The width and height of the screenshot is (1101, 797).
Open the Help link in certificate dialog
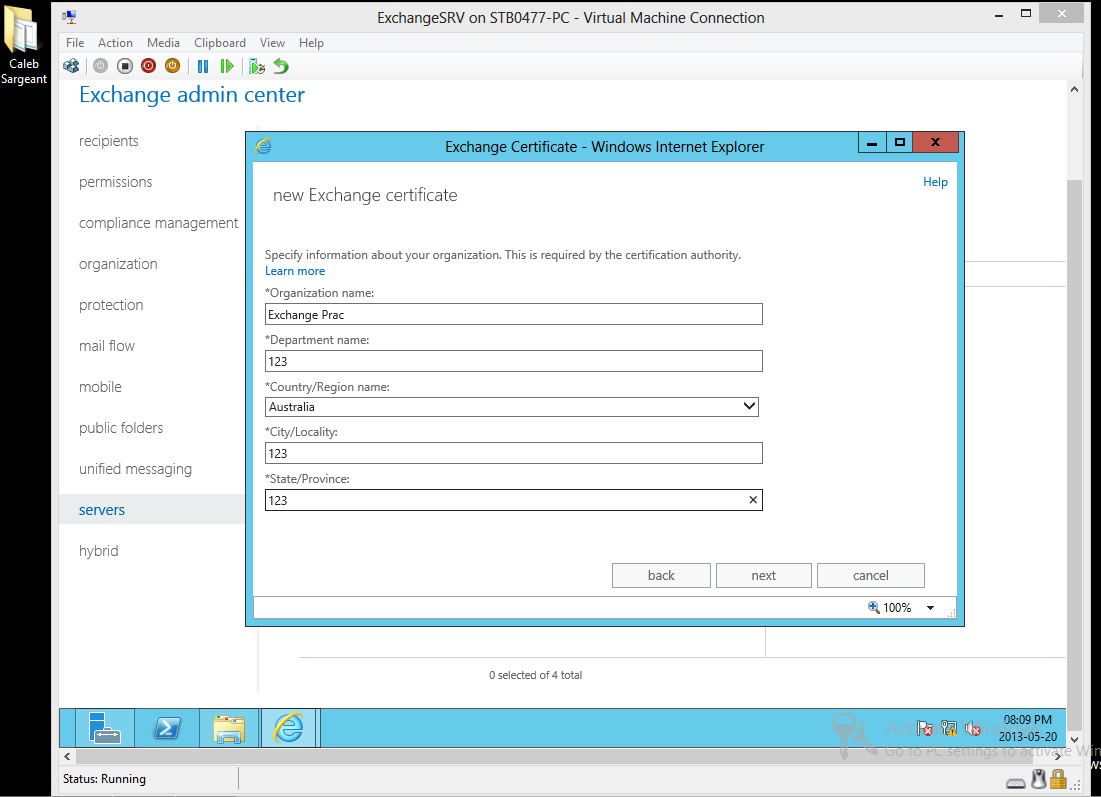click(x=935, y=182)
